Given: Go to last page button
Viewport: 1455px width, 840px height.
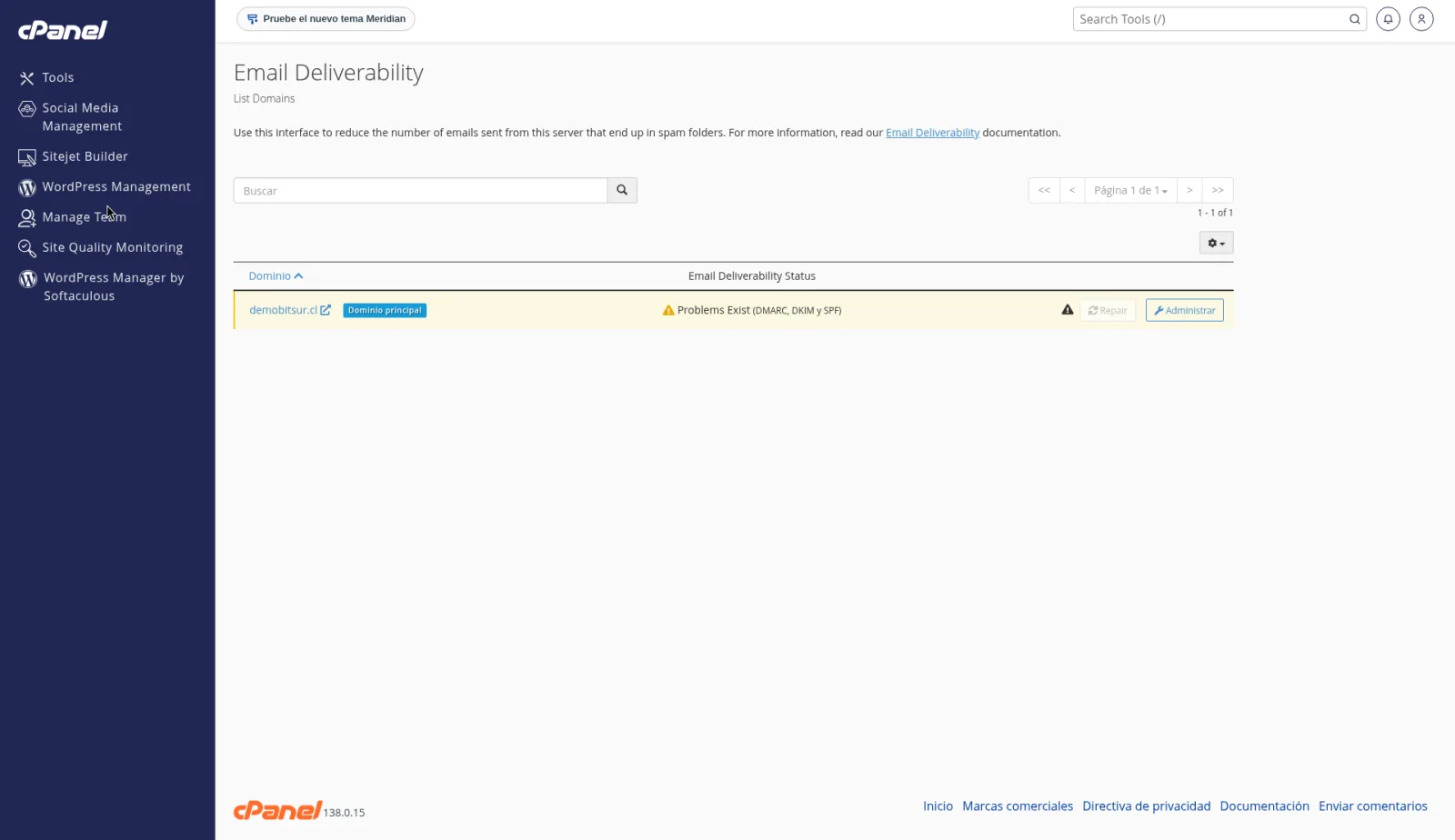Looking at the screenshot, I should pyautogui.click(x=1218, y=191).
